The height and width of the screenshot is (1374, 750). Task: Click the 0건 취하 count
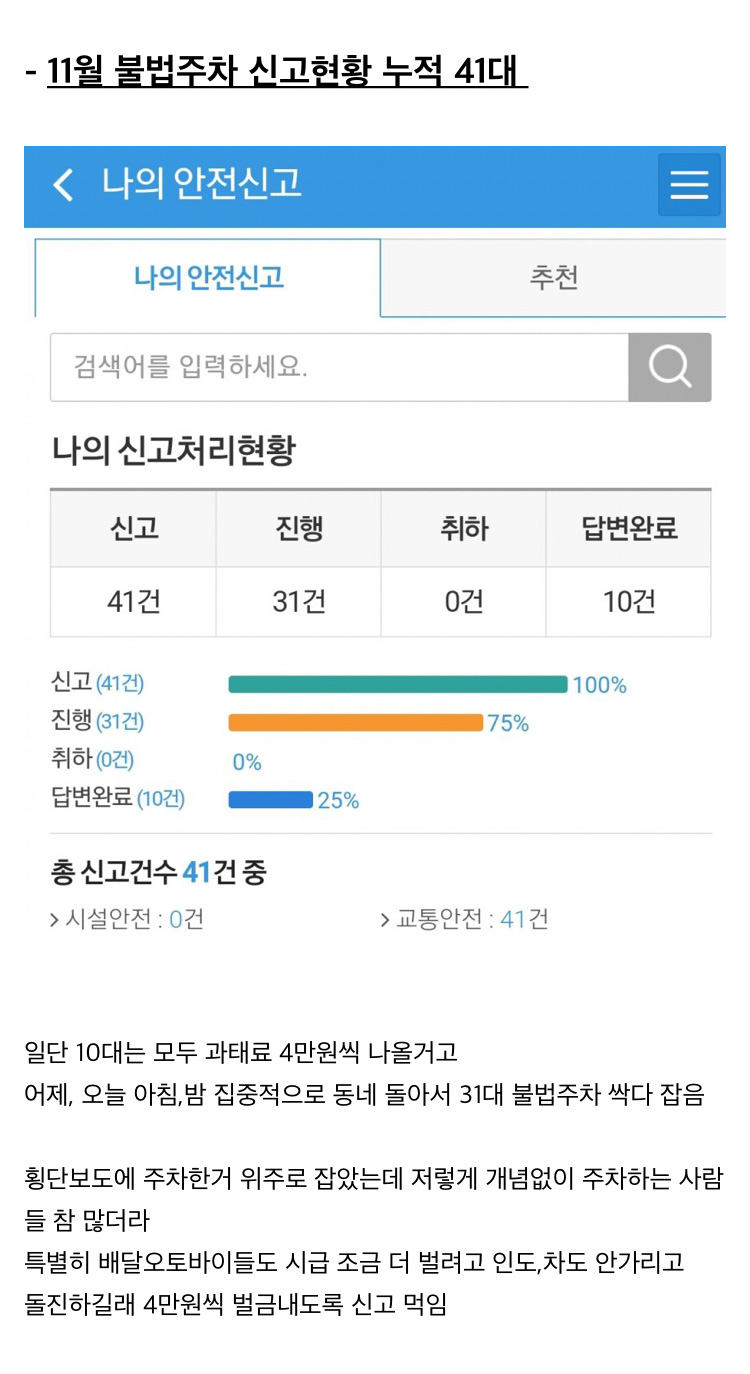point(462,601)
